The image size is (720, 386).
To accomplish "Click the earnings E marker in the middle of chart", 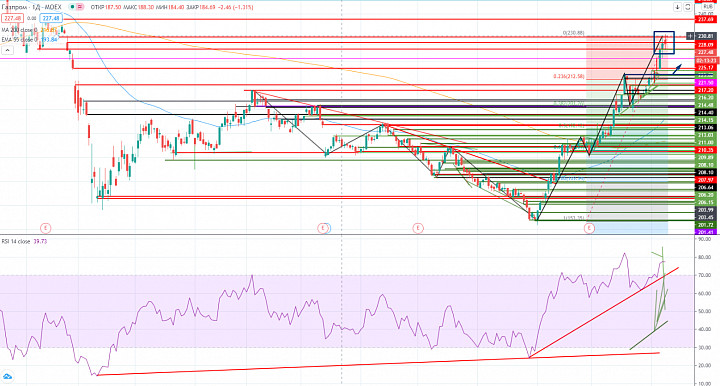I will 323,228.
